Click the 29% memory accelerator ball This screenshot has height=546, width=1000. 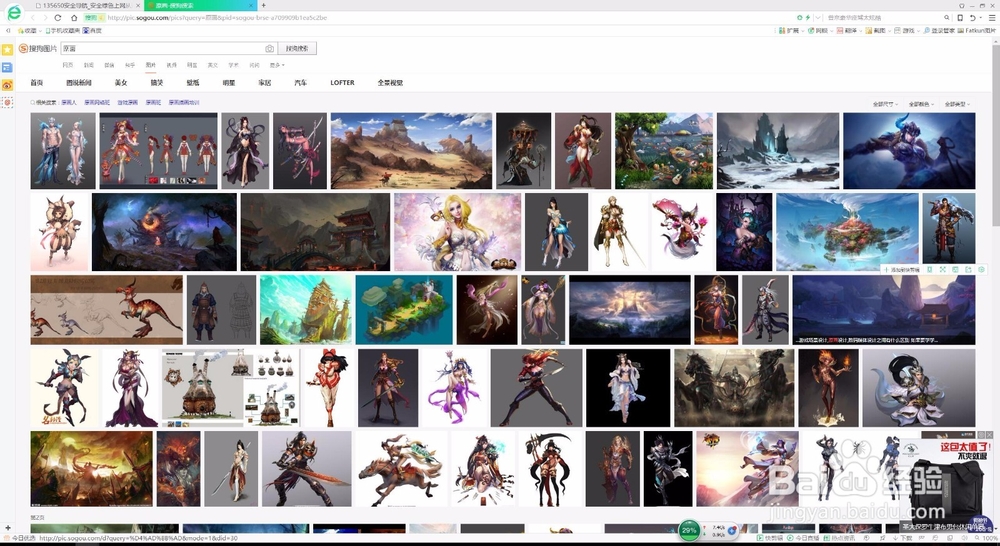pyautogui.click(x=689, y=530)
